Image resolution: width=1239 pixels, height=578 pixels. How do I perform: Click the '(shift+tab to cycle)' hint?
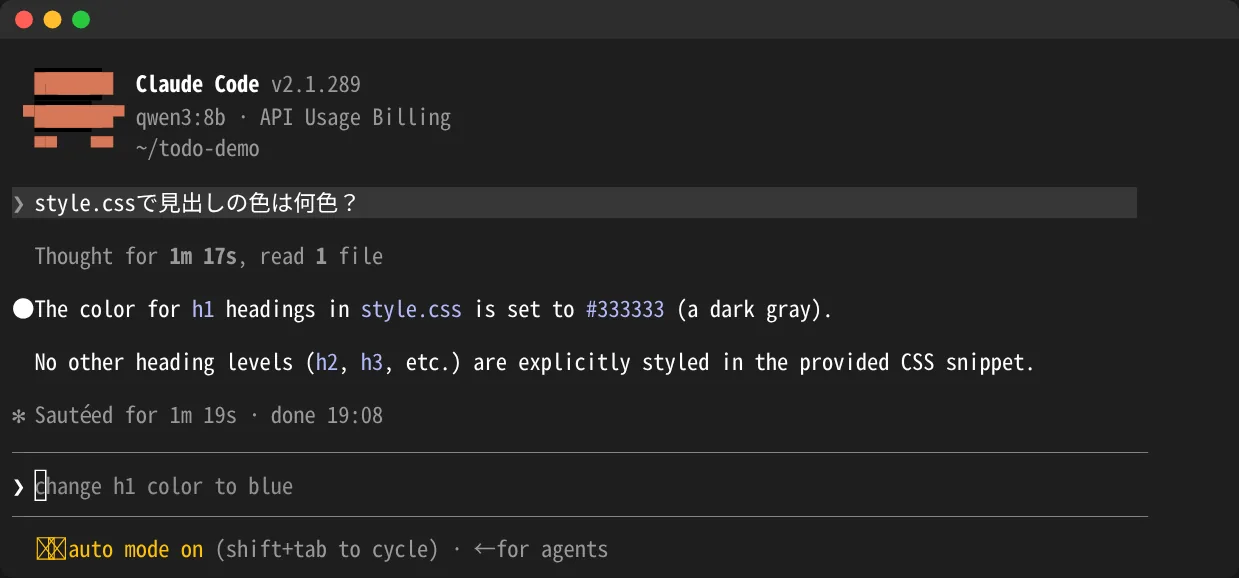327,549
